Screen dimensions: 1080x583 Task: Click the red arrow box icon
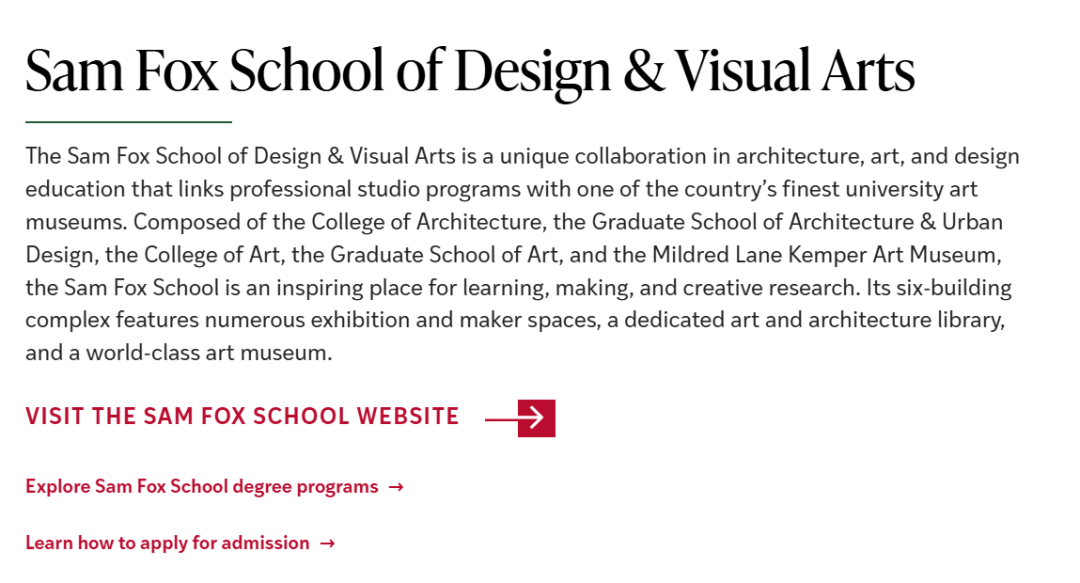[536, 418]
